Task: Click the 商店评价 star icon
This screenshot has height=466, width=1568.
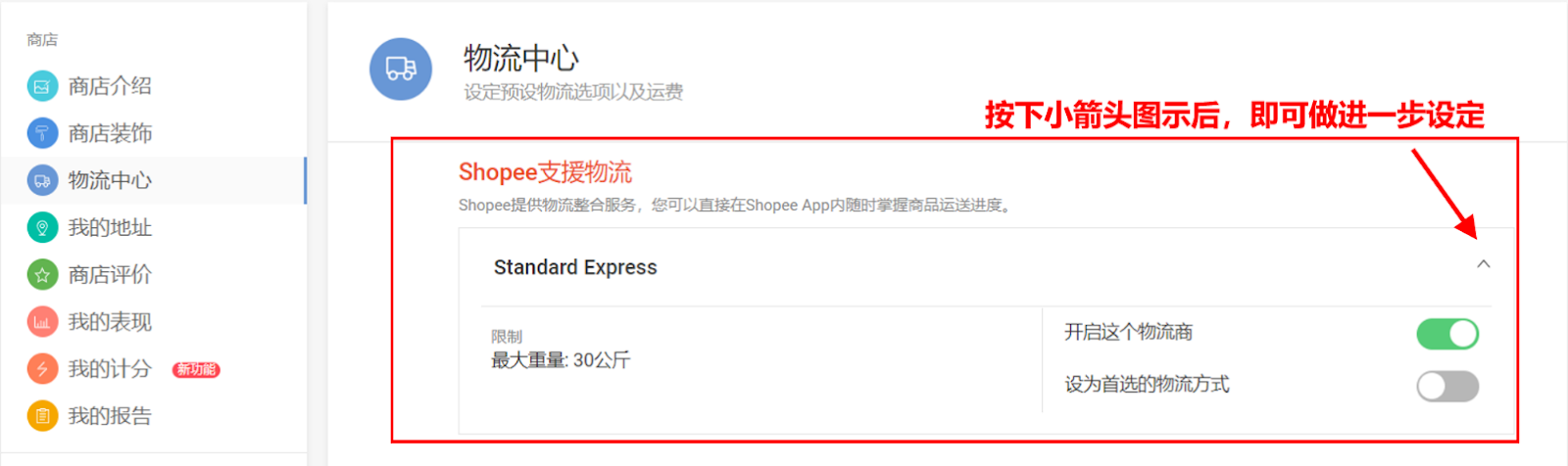Action: pyautogui.click(x=41, y=275)
